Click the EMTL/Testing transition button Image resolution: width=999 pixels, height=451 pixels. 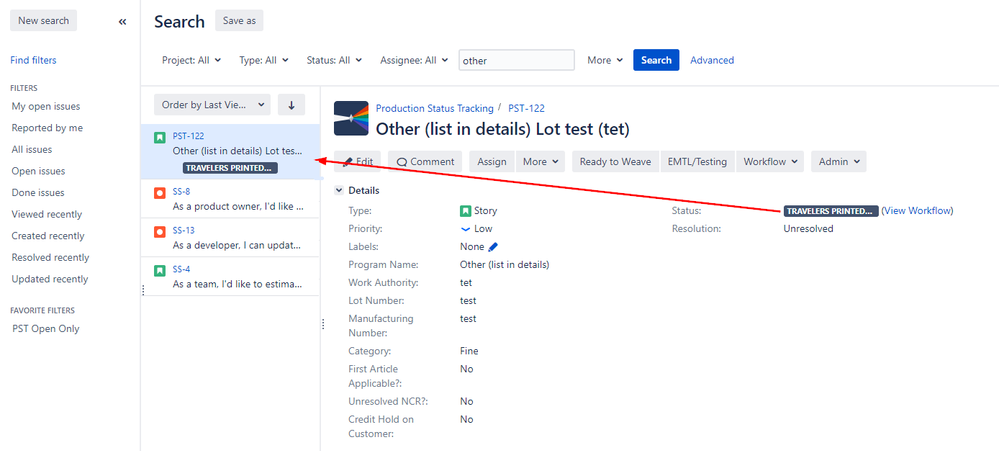point(697,162)
